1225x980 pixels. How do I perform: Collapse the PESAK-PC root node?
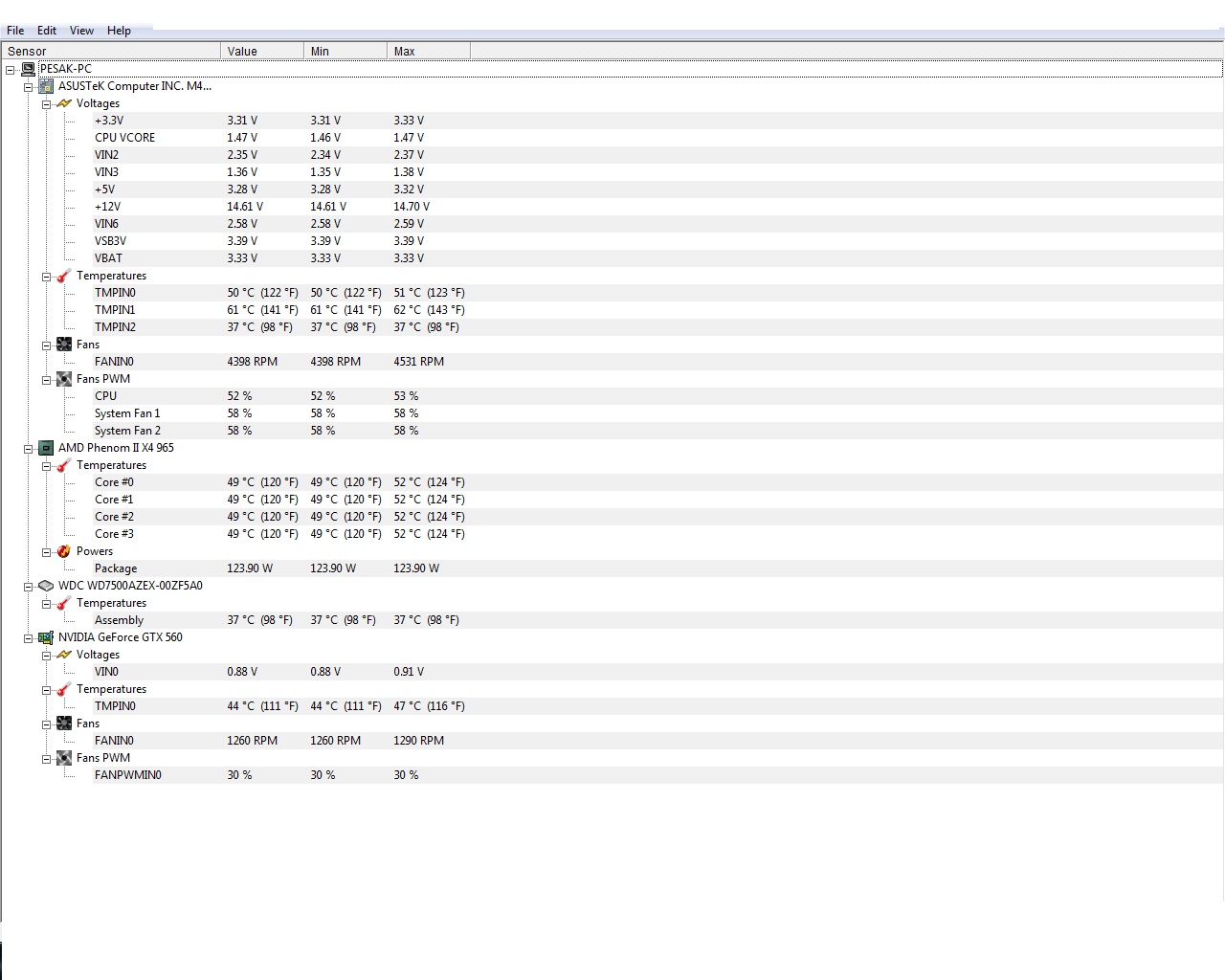(10, 69)
